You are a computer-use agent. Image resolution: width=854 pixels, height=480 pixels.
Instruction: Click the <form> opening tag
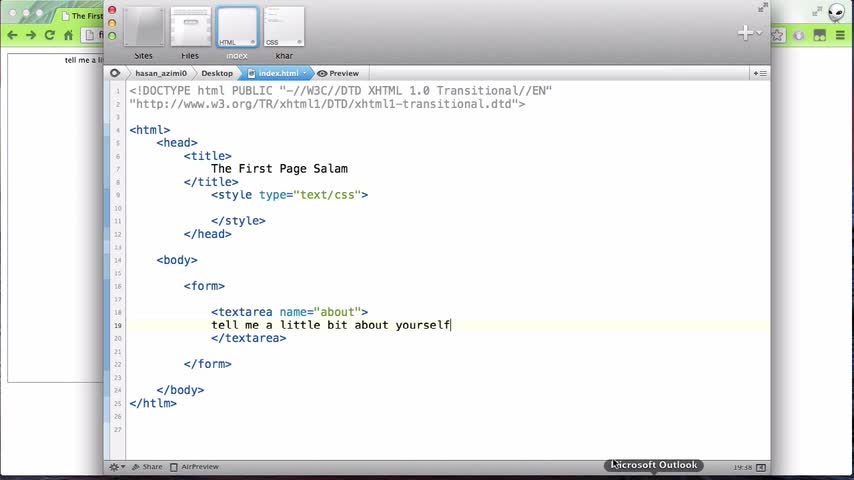[204, 286]
